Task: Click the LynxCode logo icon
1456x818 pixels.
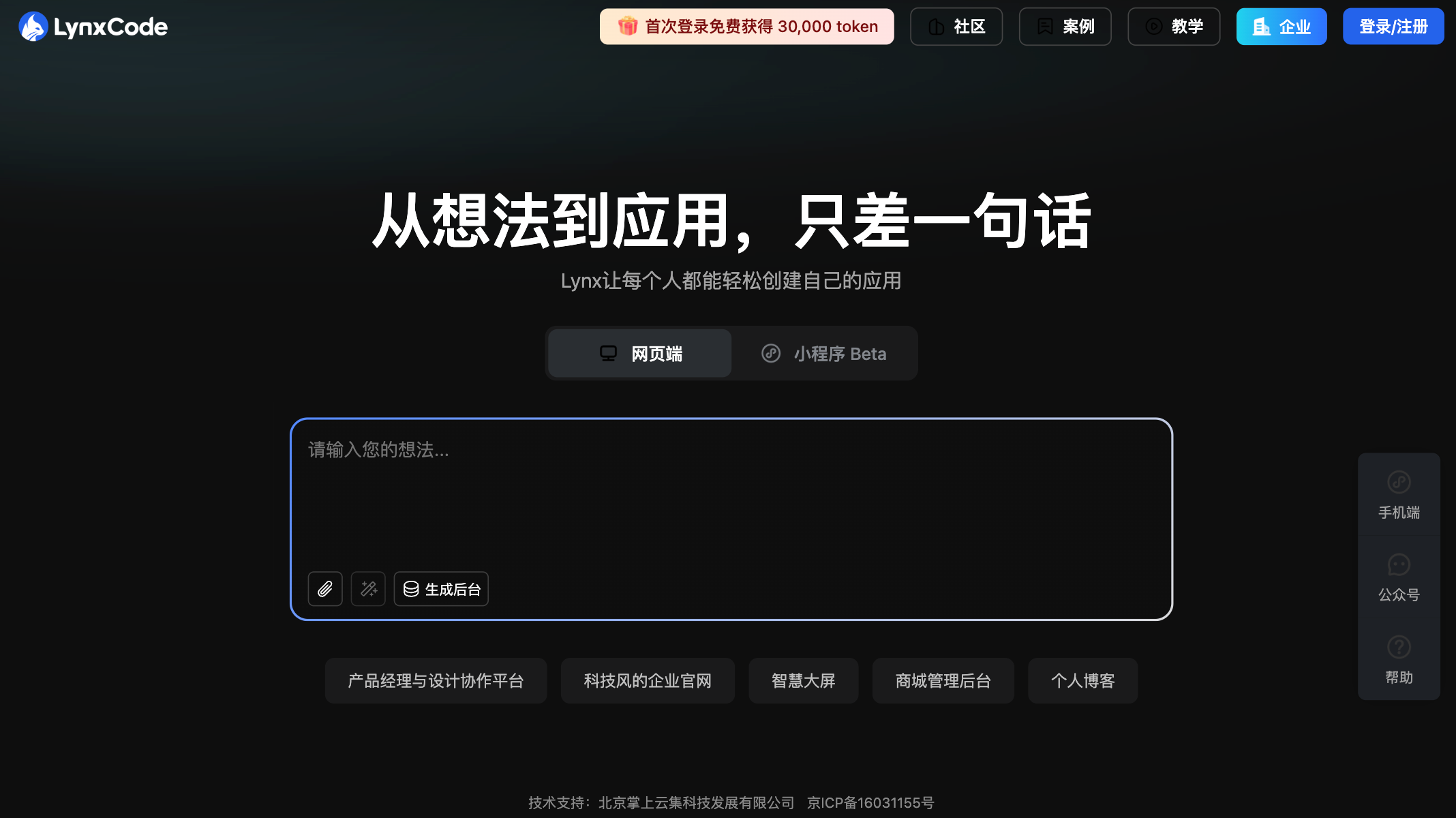Action: click(33, 27)
